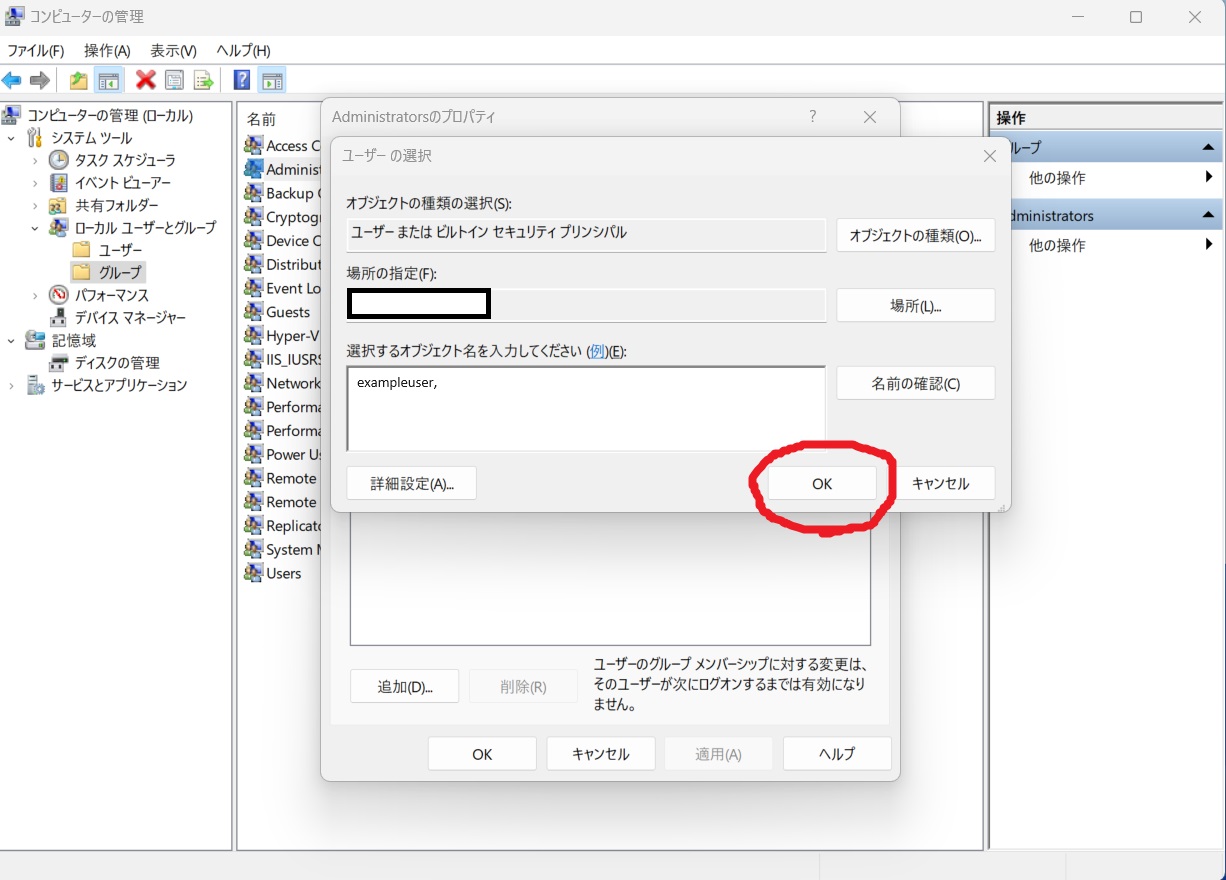Collapse the ローカル ユーザーとグループ node
Image resolution: width=1226 pixels, height=880 pixels.
pyautogui.click(x=35, y=228)
